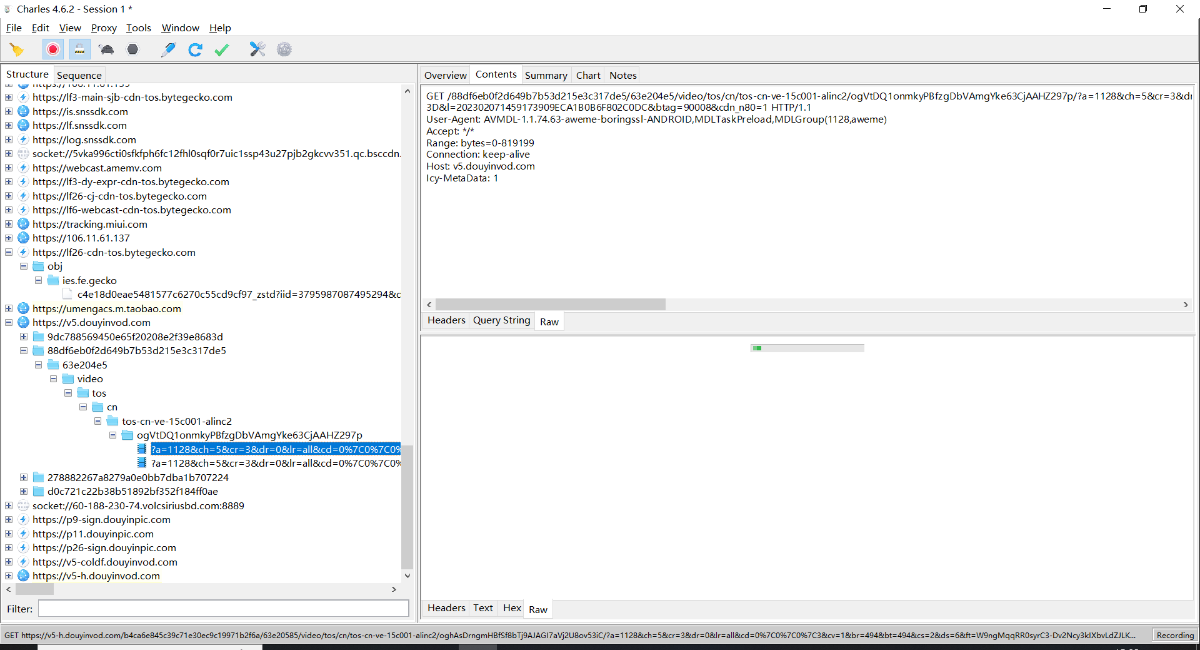The height and width of the screenshot is (650, 1200).
Task: Select the ies.fe.gecko folder
Action: [x=89, y=281]
